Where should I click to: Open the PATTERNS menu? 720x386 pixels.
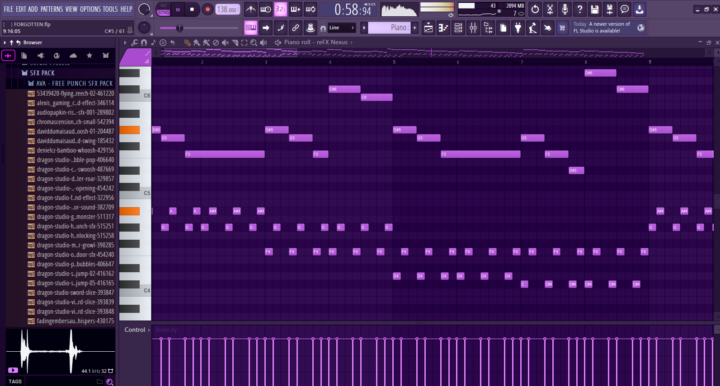(x=51, y=9)
